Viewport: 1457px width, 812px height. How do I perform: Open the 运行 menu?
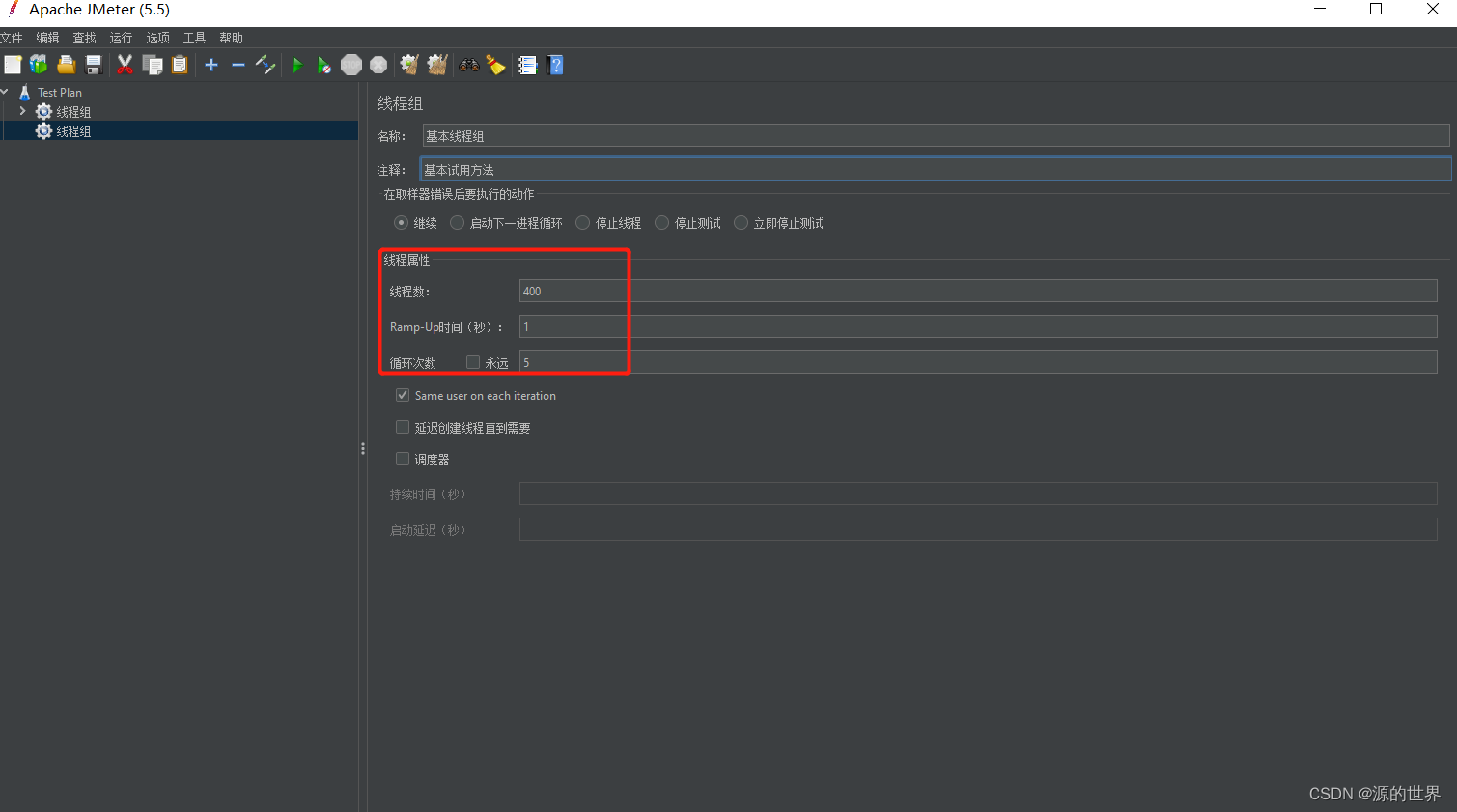pos(121,38)
